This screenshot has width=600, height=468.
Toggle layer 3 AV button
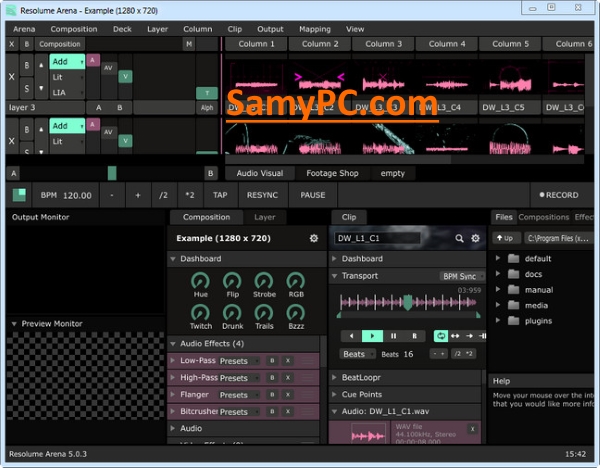point(108,68)
